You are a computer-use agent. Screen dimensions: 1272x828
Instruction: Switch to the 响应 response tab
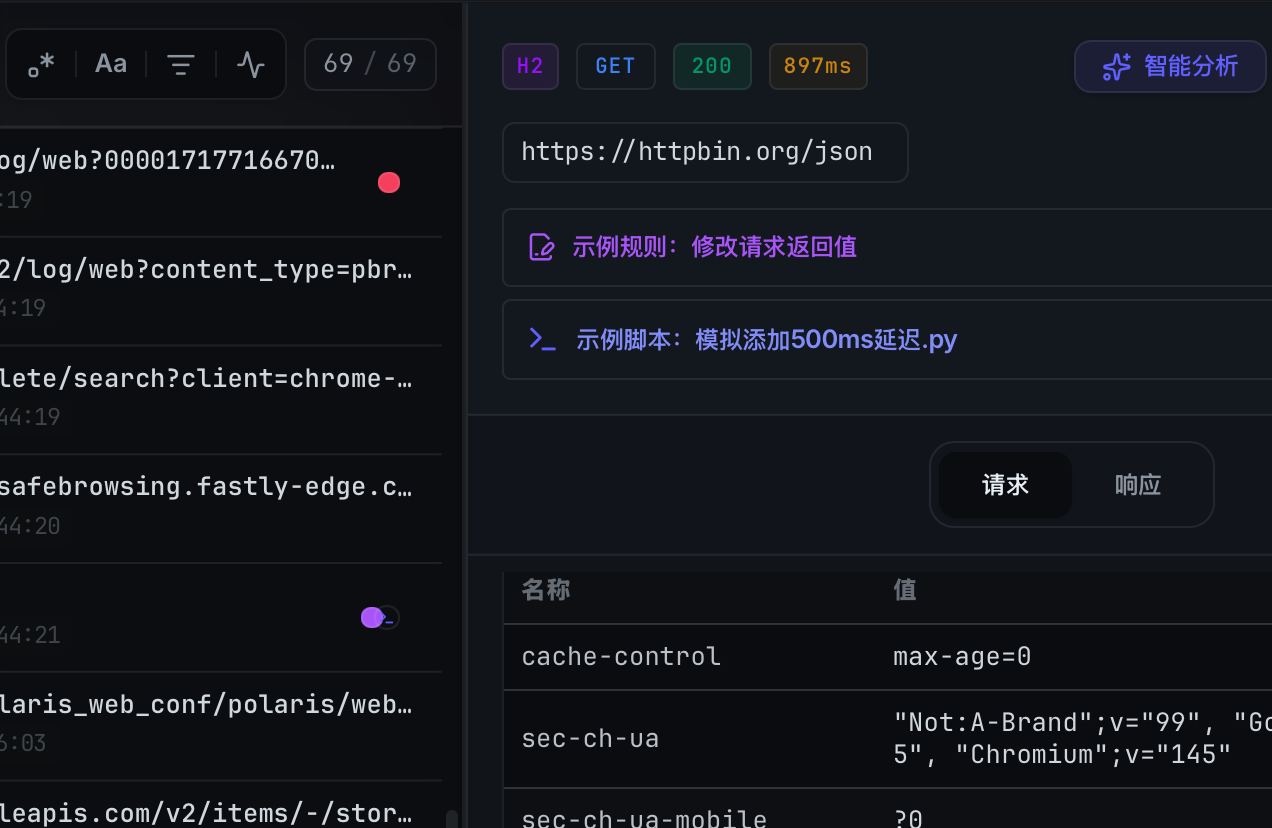[x=1137, y=484]
